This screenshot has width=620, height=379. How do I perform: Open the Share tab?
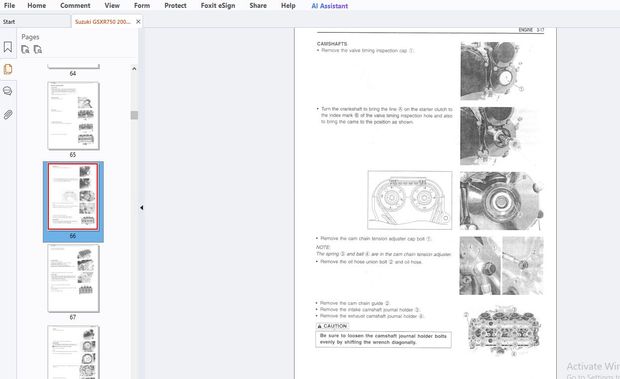click(x=258, y=6)
